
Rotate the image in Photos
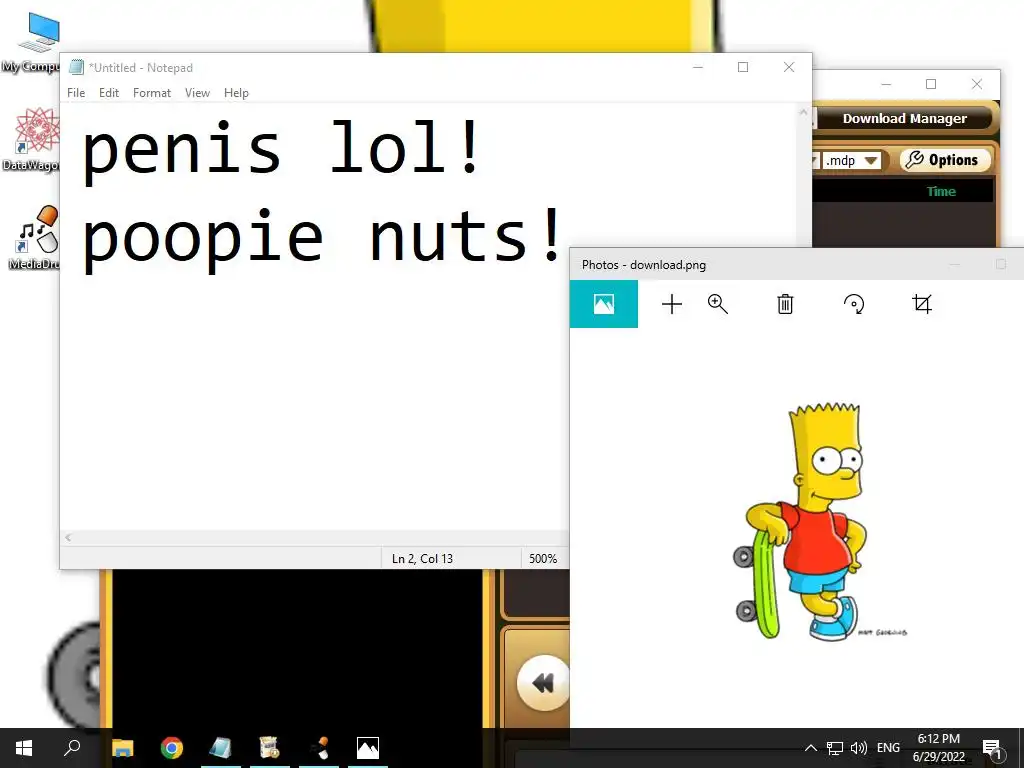[854, 304]
